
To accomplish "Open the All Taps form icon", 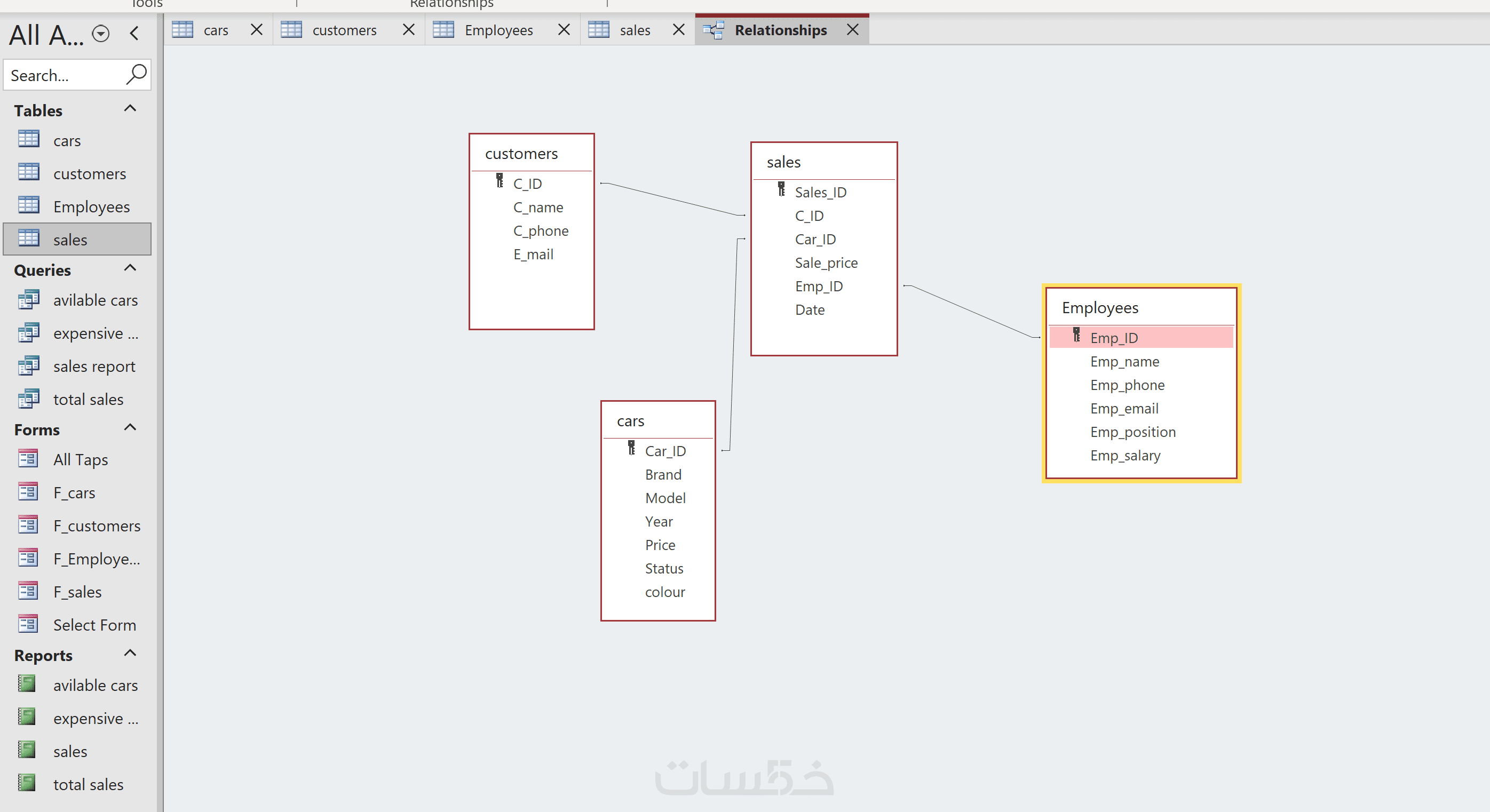I will click(x=28, y=459).
